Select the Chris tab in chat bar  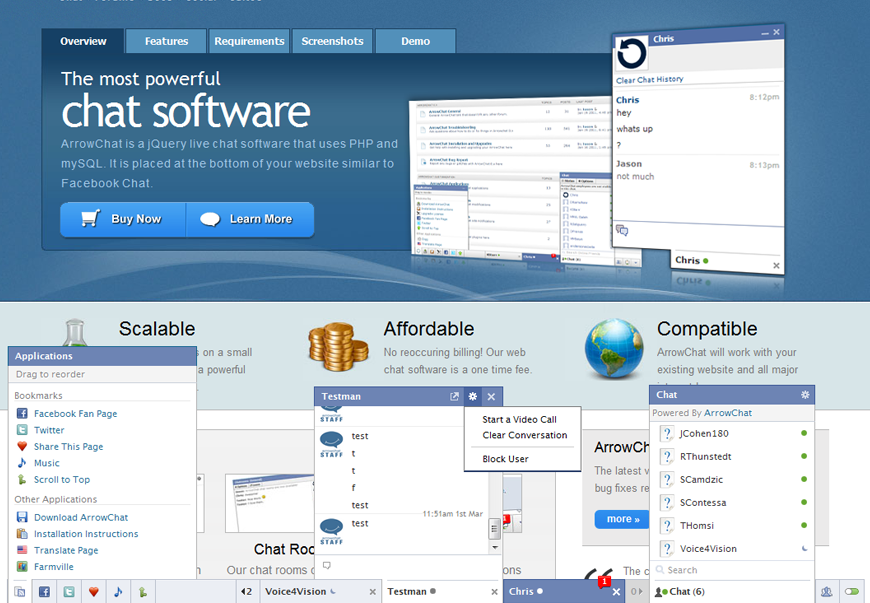564,591
